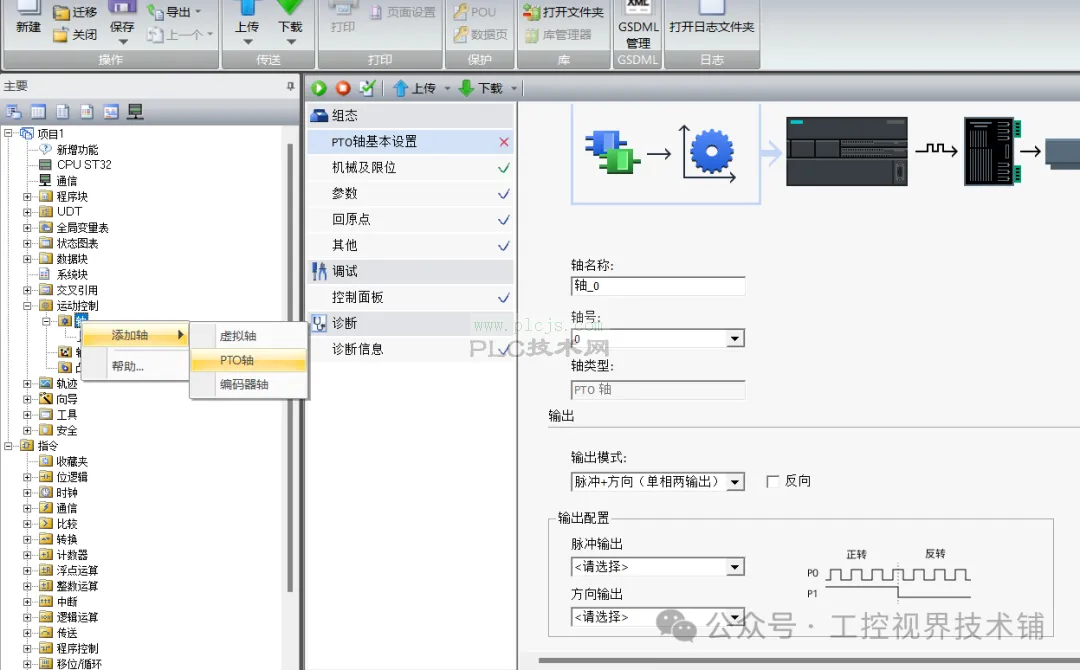Open the 其他 configuration page
This screenshot has height=670, width=1080.
point(411,245)
